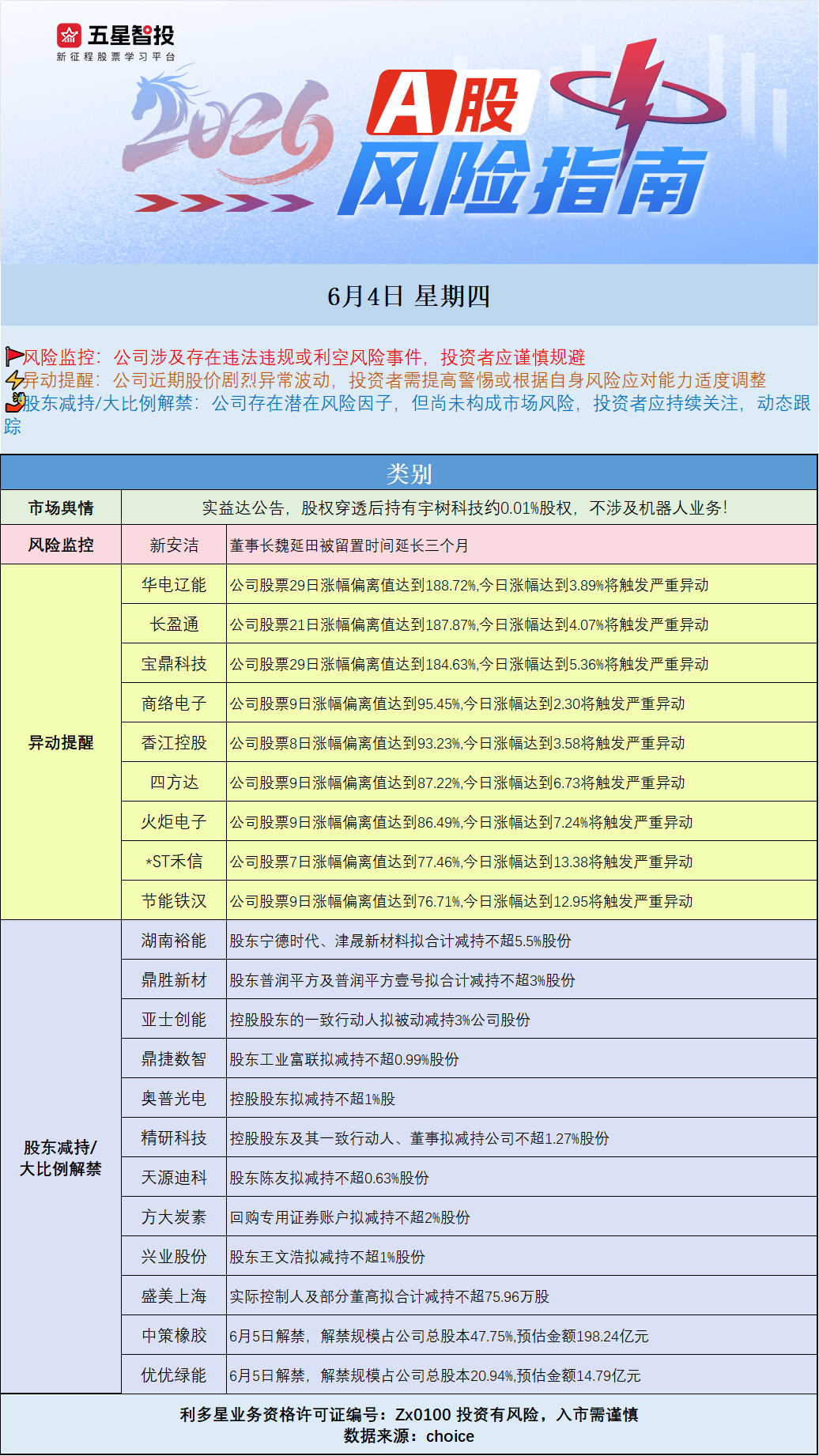Click the hand icon beside 股东减持/大比例解禁
The image size is (819, 1456).
(14, 402)
